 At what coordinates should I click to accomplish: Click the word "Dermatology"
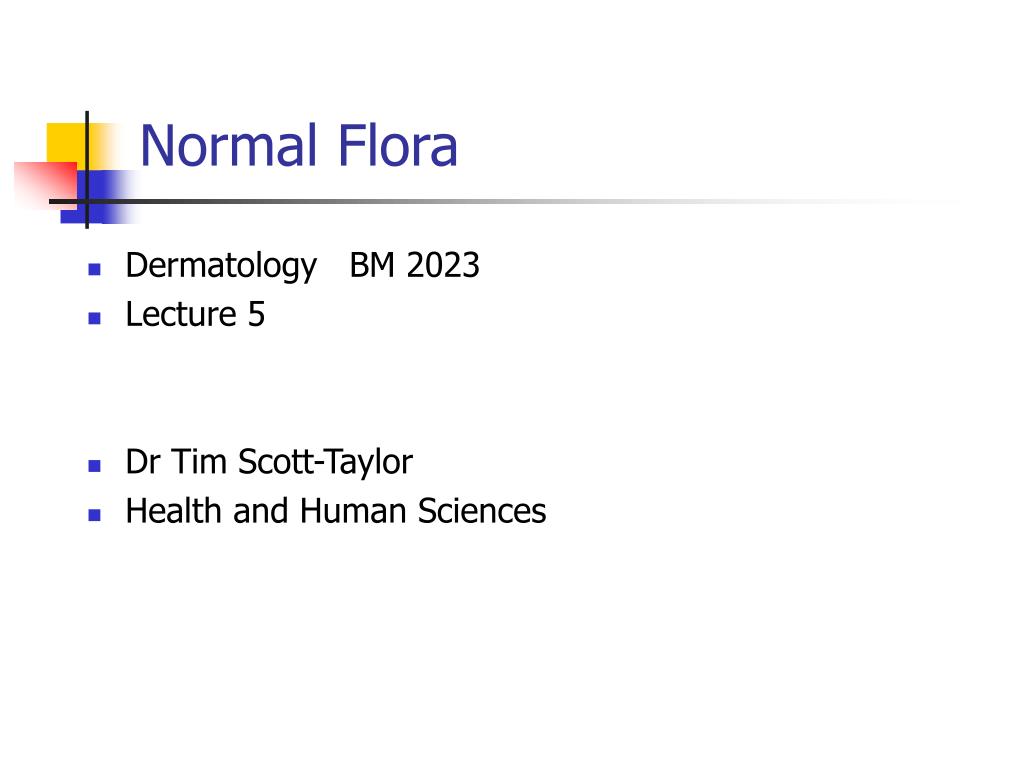coord(221,266)
